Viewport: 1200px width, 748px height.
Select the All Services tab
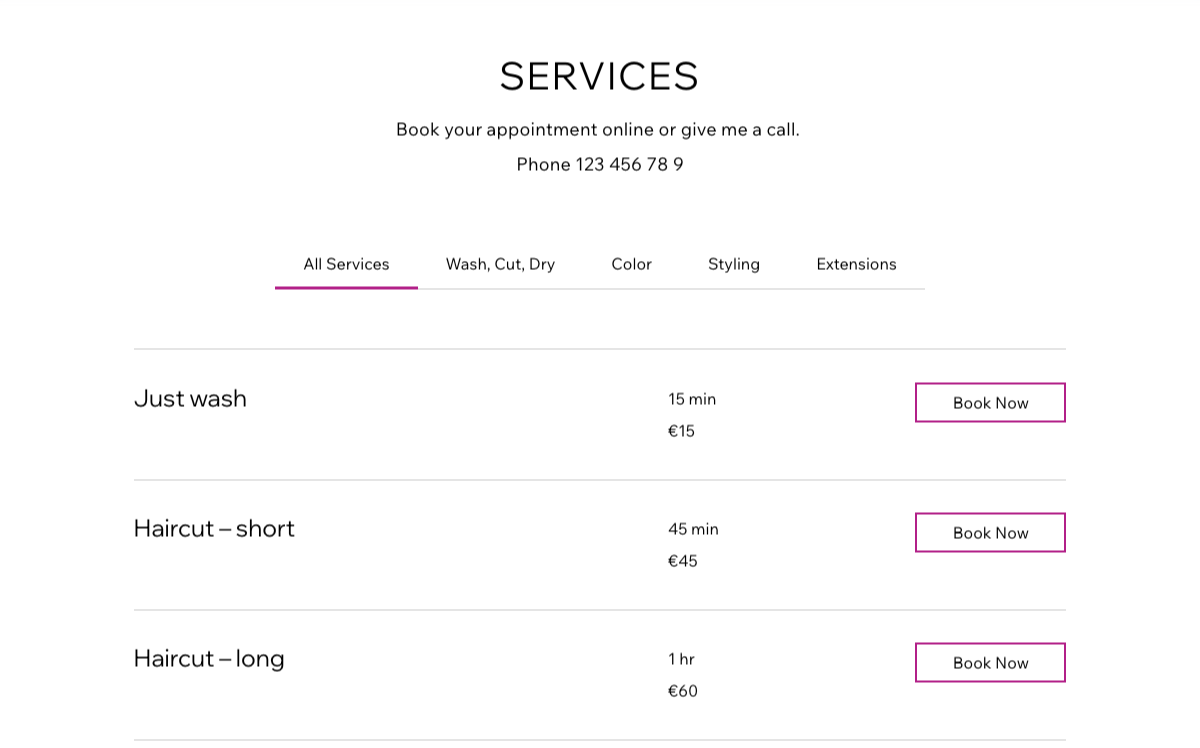click(346, 264)
